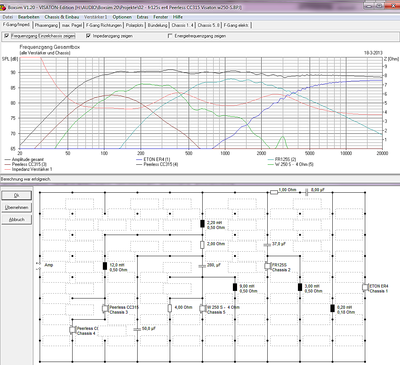Enable 'Energiefrequenzgang zeigen' checkbox
400x365 pixels.
coord(170,36)
